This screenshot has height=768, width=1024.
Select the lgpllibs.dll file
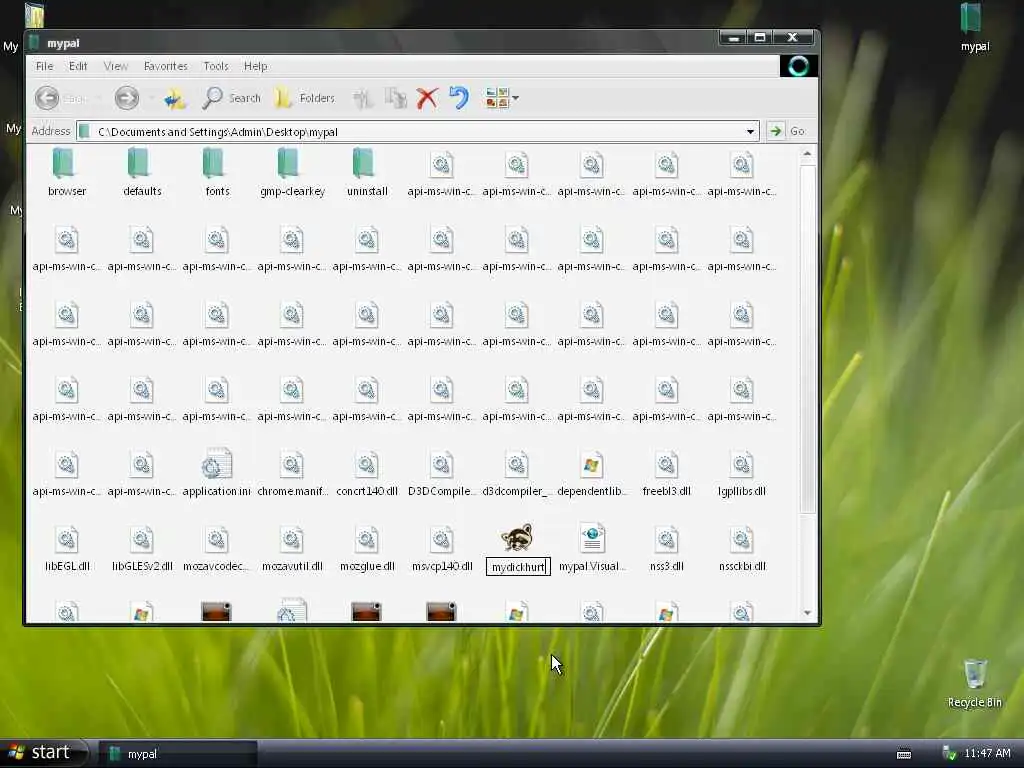click(742, 473)
